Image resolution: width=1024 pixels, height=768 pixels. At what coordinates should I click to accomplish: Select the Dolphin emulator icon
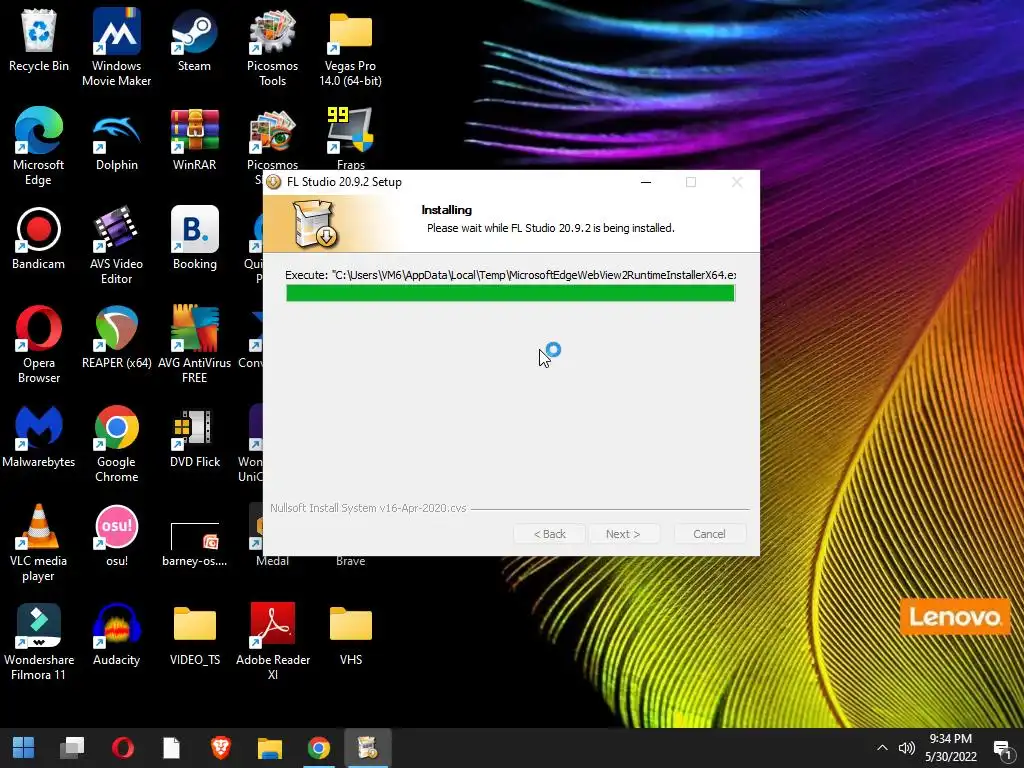[x=116, y=139]
